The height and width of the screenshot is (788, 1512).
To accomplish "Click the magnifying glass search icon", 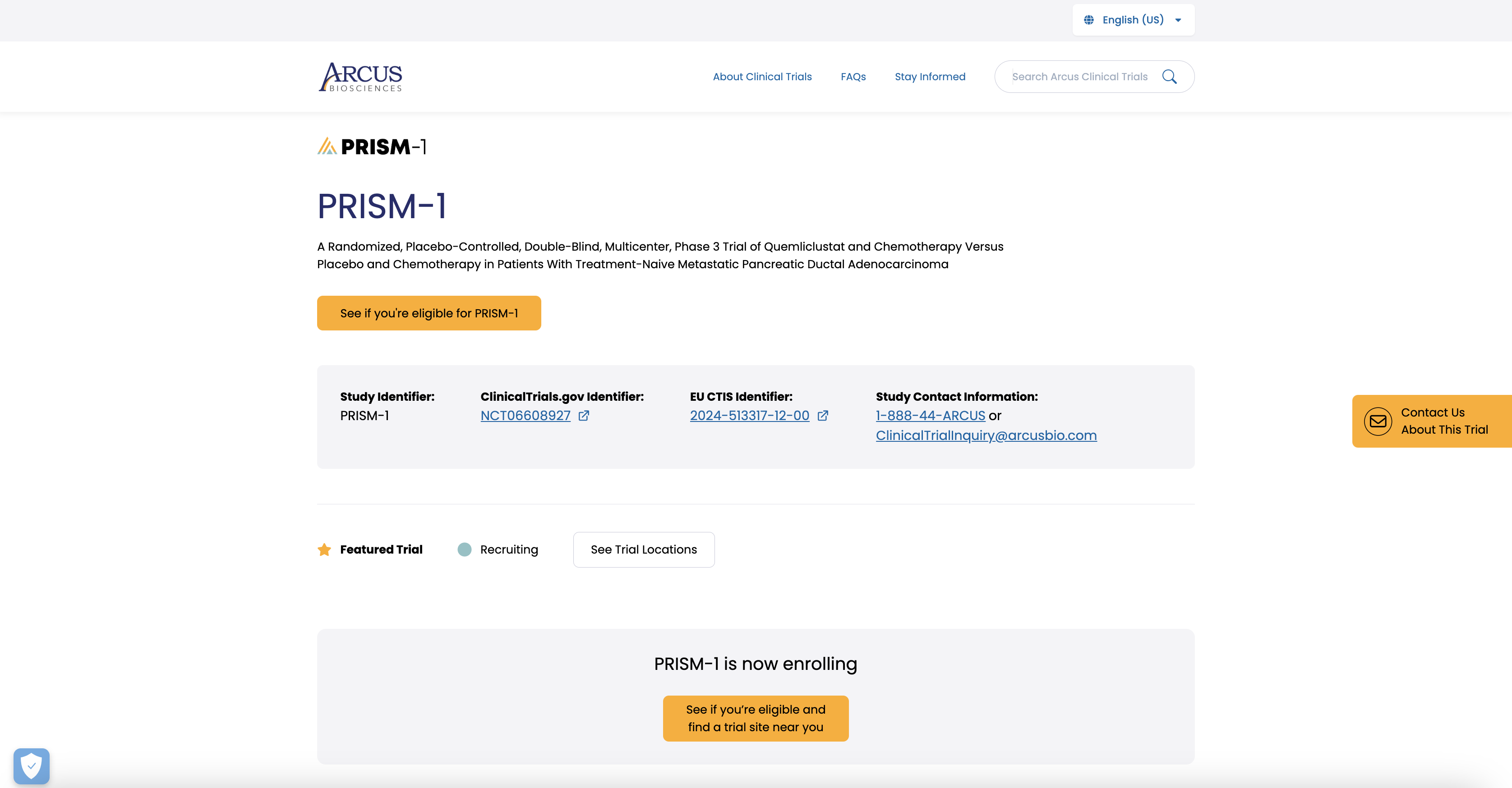I will tap(1169, 77).
